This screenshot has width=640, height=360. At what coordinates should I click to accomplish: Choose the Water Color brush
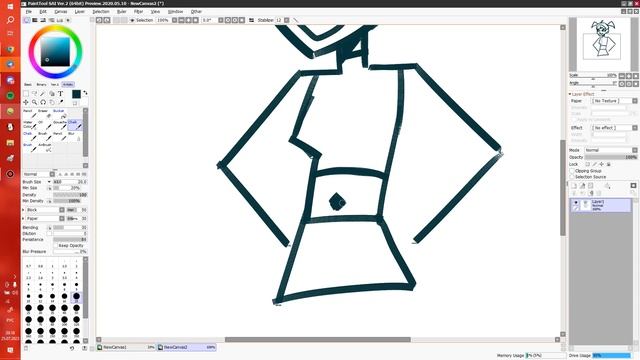(30, 125)
